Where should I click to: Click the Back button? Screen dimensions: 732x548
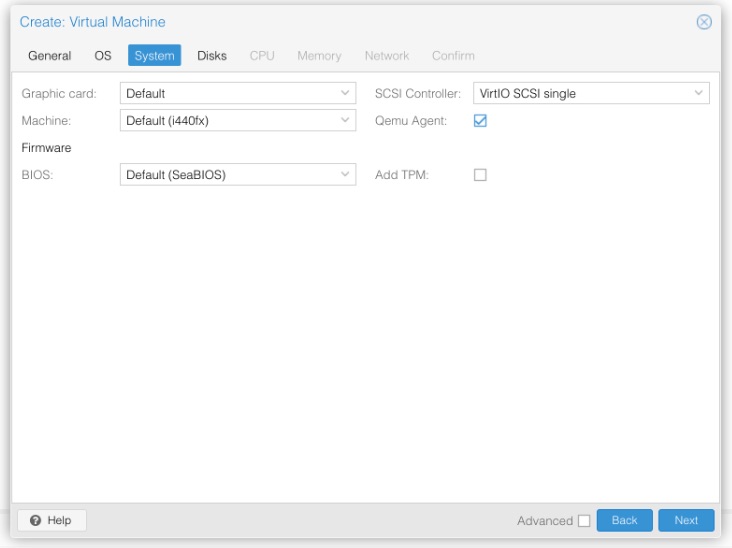pyautogui.click(x=625, y=520)
